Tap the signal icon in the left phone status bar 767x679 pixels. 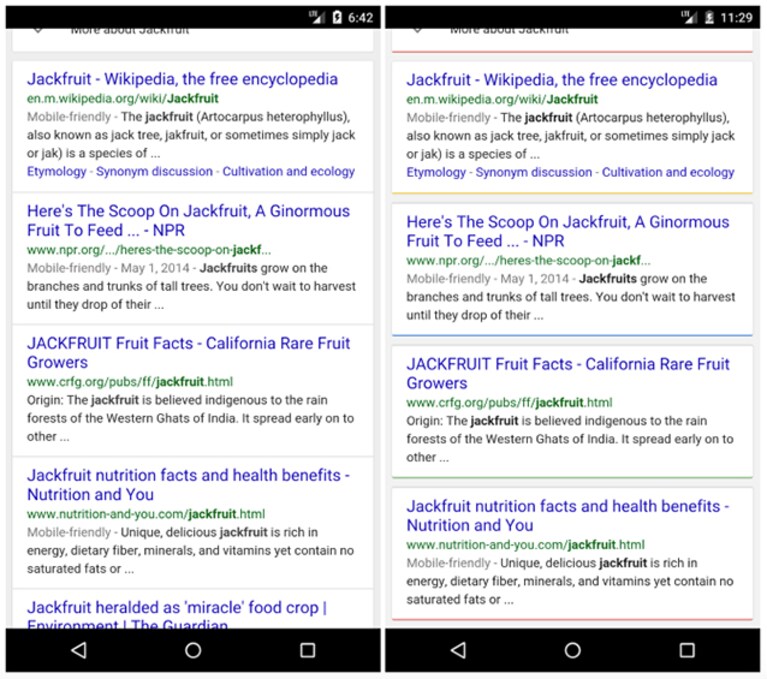click(317, 18)
